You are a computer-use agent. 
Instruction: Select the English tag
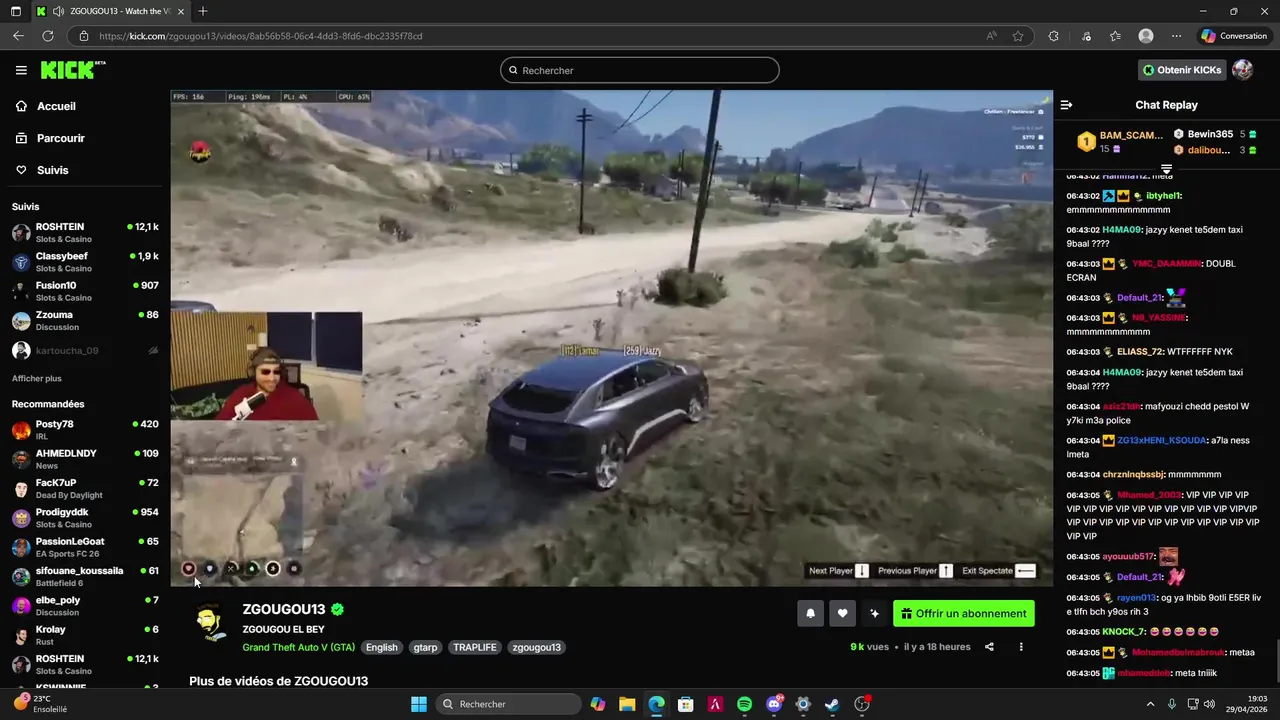click(381, 647)
